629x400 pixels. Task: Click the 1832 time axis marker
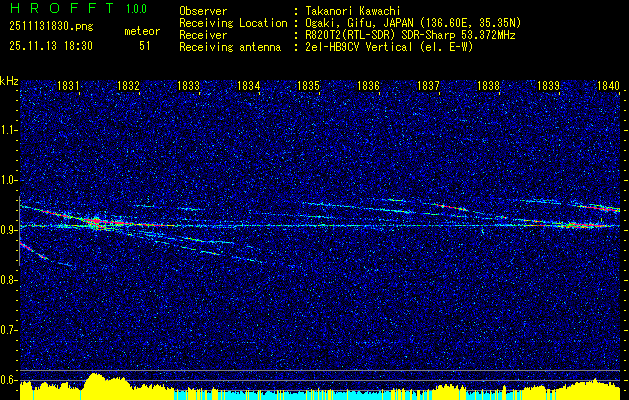click(128, 86)
